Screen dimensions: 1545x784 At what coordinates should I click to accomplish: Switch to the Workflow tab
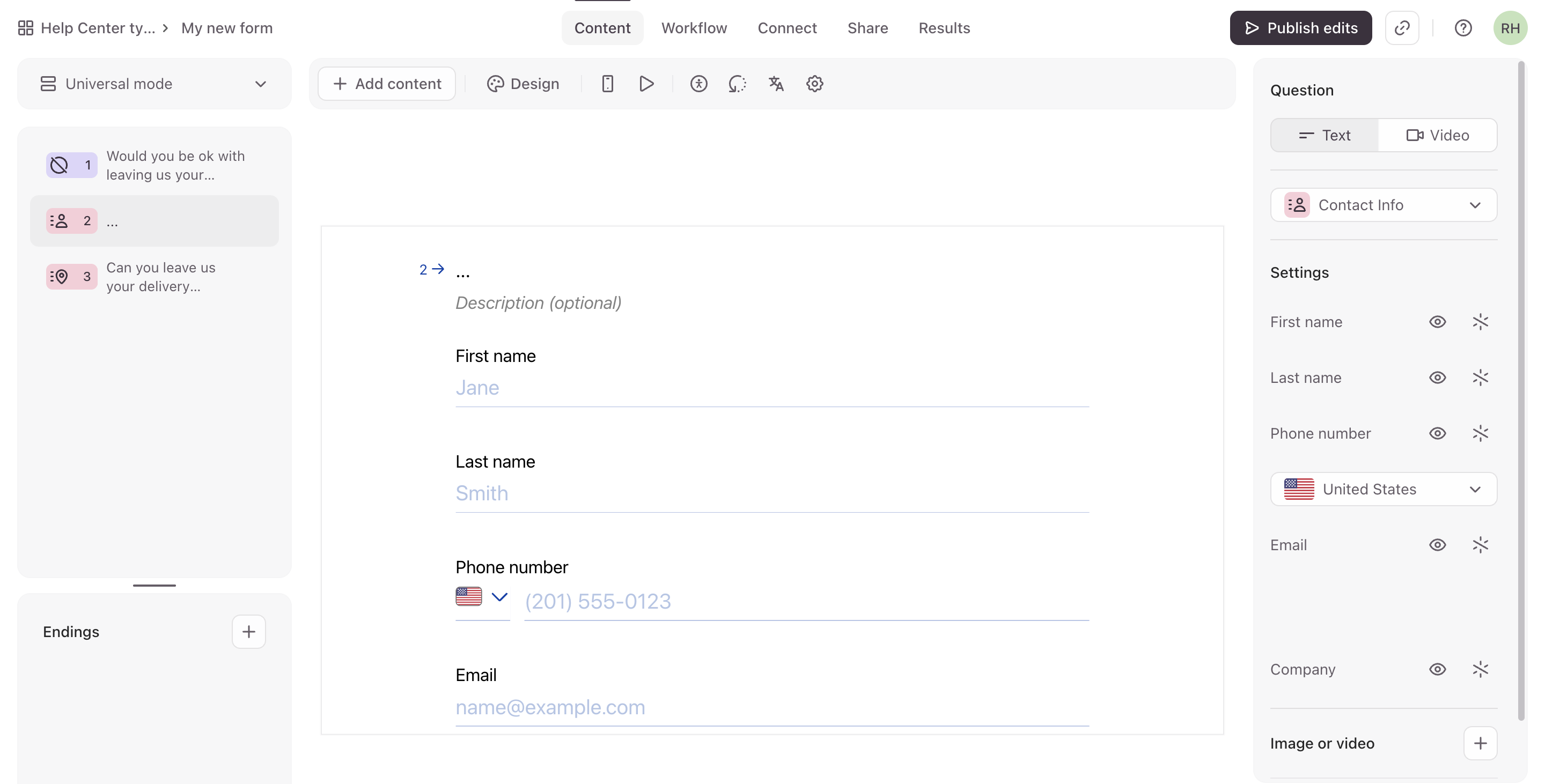point(694,28)
